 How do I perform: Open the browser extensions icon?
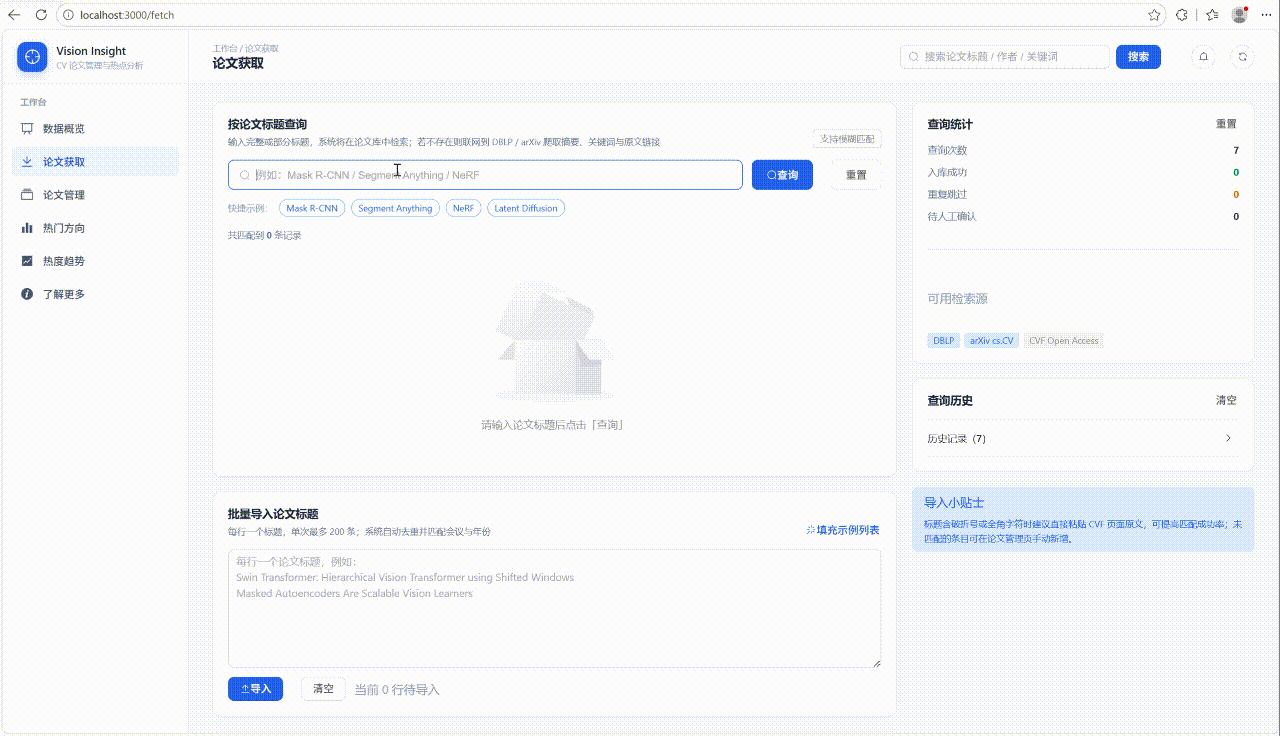(x=1182, y=15)
